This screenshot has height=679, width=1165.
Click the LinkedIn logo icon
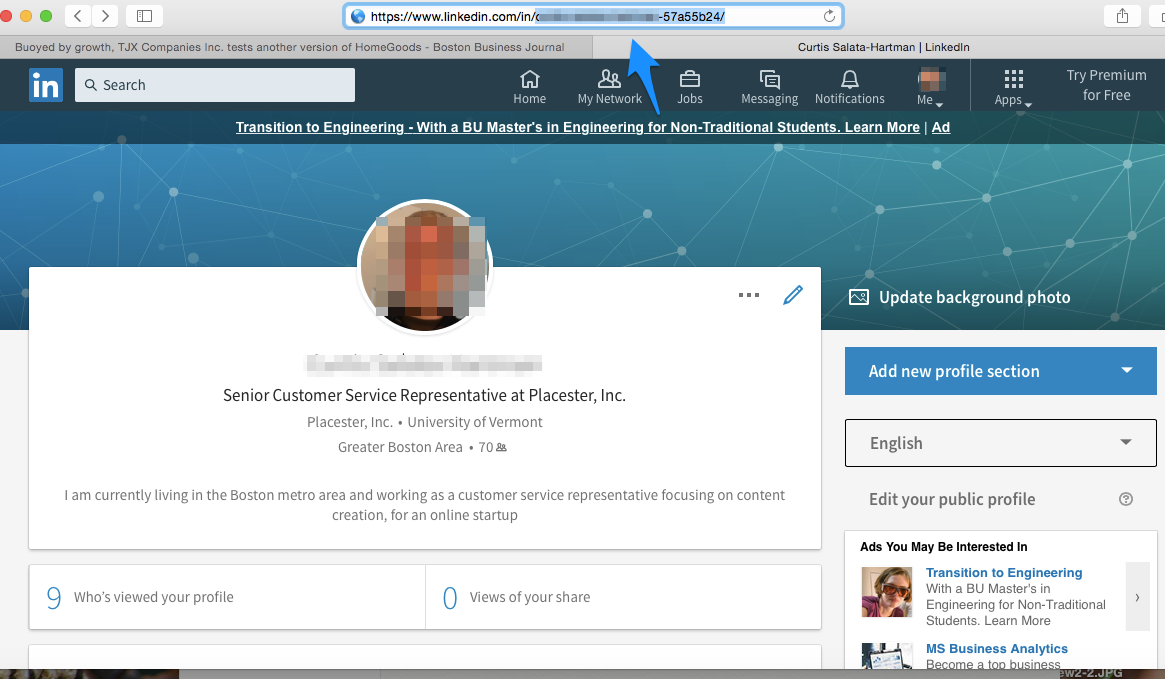[46, 85]
